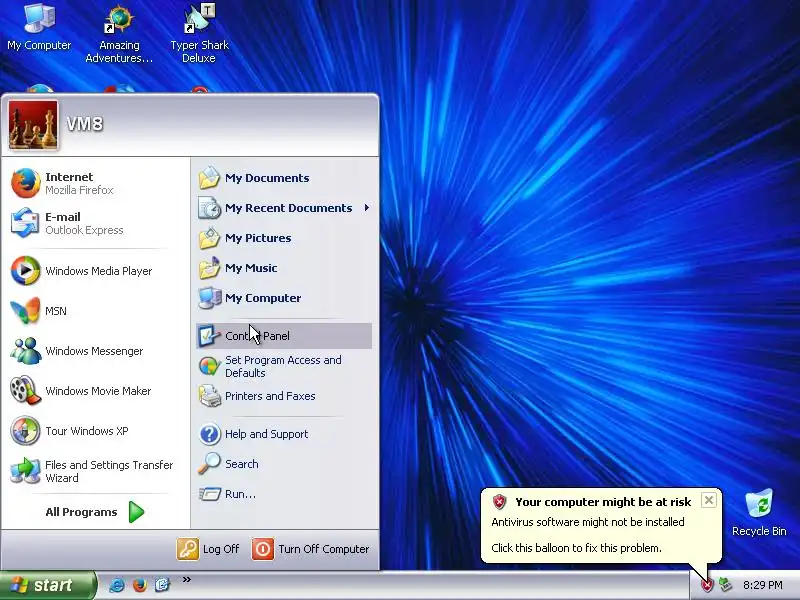Open My Documents in the Start menu

284,178
